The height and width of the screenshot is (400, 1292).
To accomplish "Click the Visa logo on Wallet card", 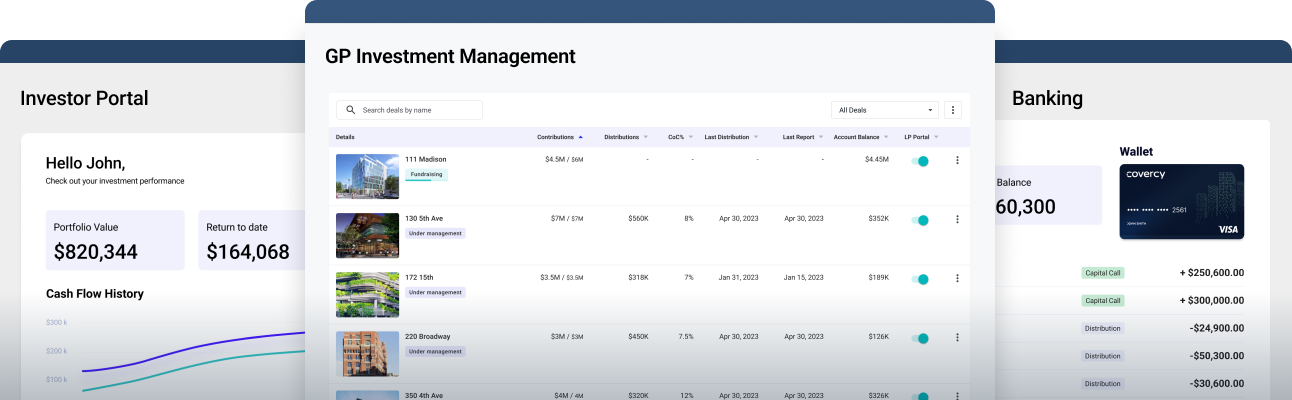I will tap(1228, 230).
